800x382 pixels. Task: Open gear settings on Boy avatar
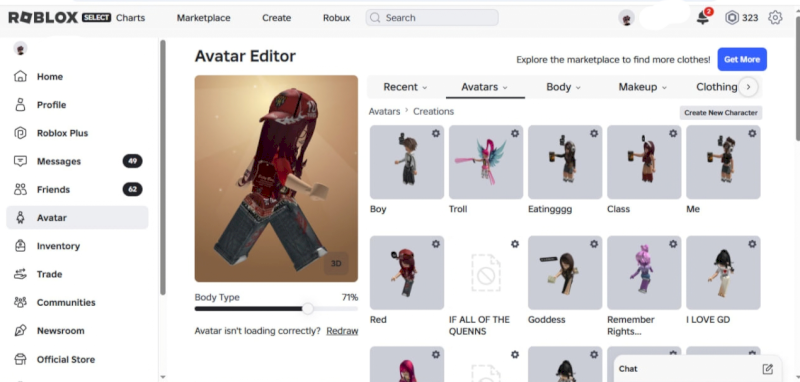(x=436, y=133)
